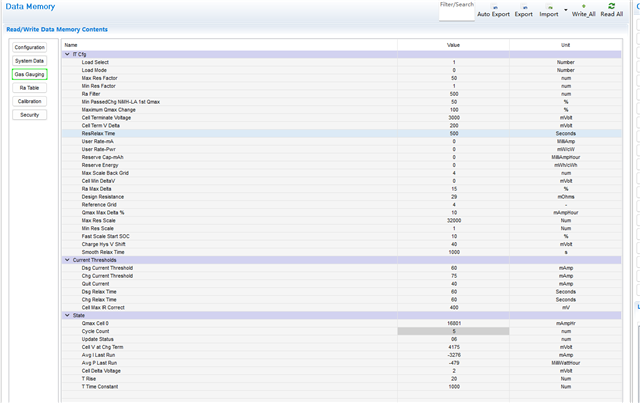Screen dimensions: 640x403
Task: Select the Load Select row name
Action: point(95,62)
